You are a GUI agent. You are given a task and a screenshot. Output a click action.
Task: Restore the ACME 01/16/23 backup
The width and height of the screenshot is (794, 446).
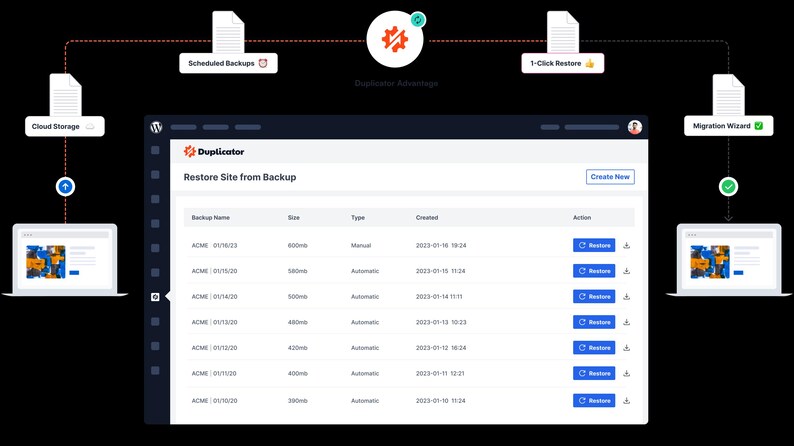coord(594,245)
